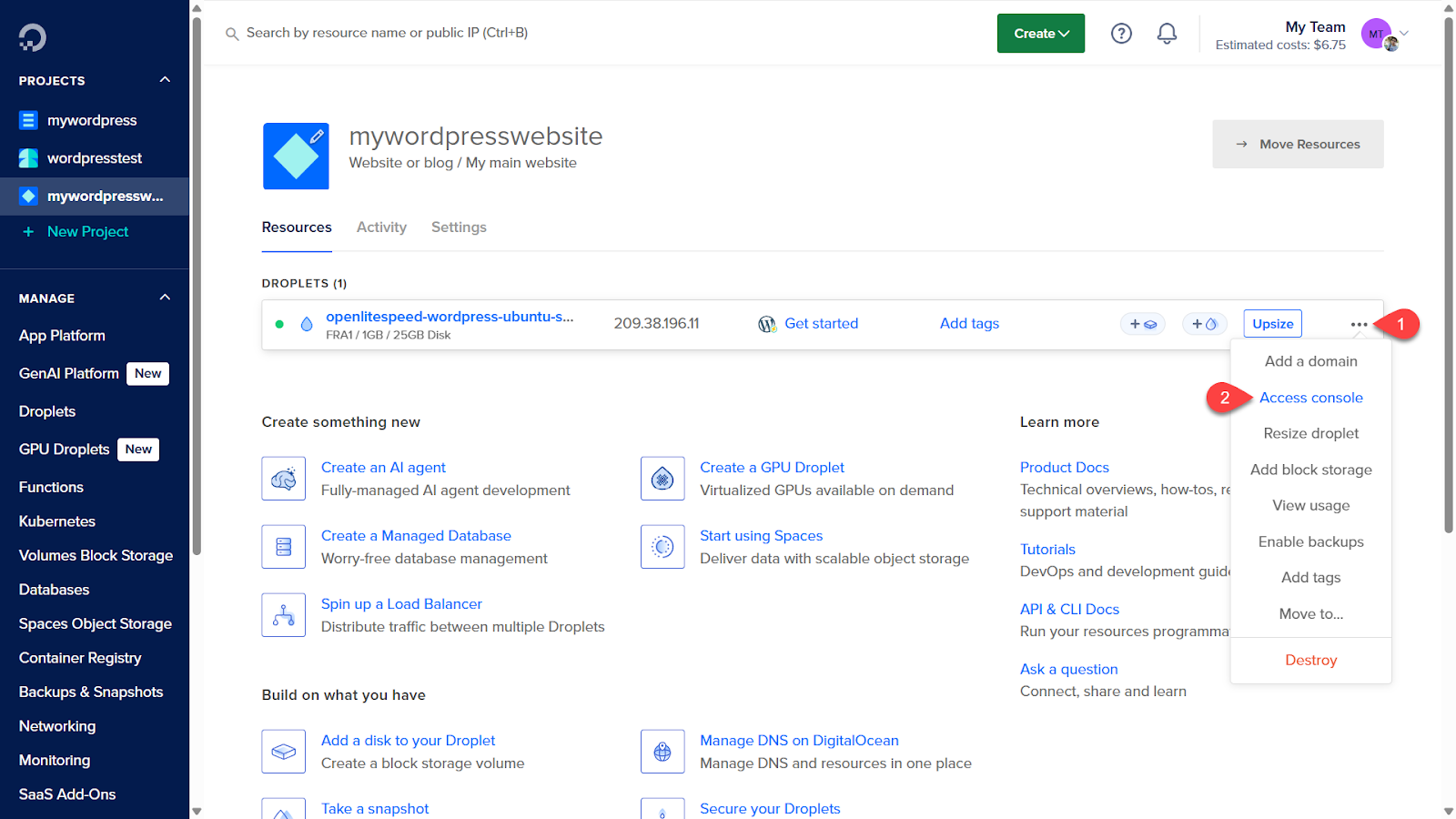Open the API & CLI Docs link
This screenshot has height=819, width=1456.
(1069, 610)
